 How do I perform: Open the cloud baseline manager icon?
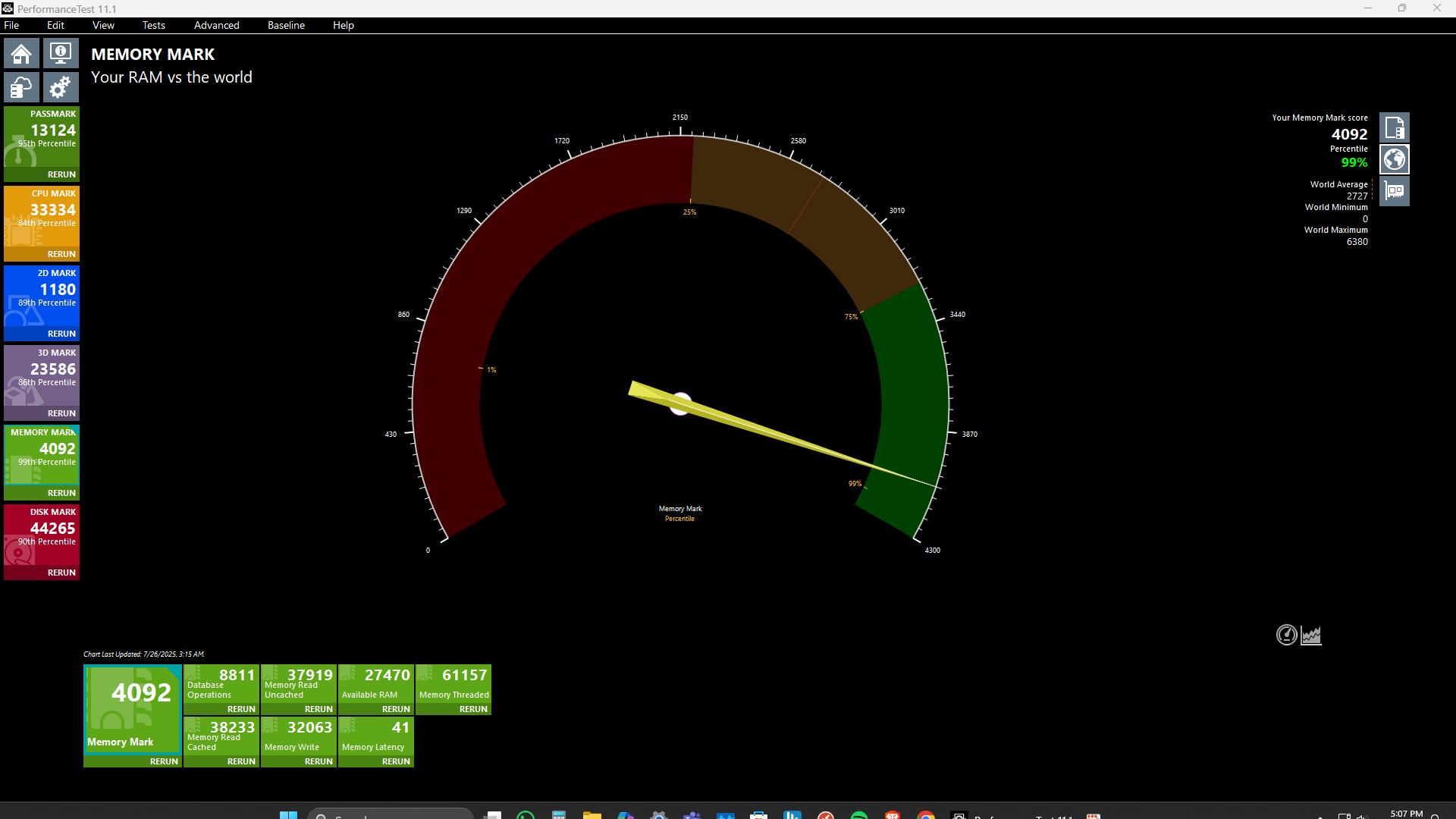[x=21, y=87]
